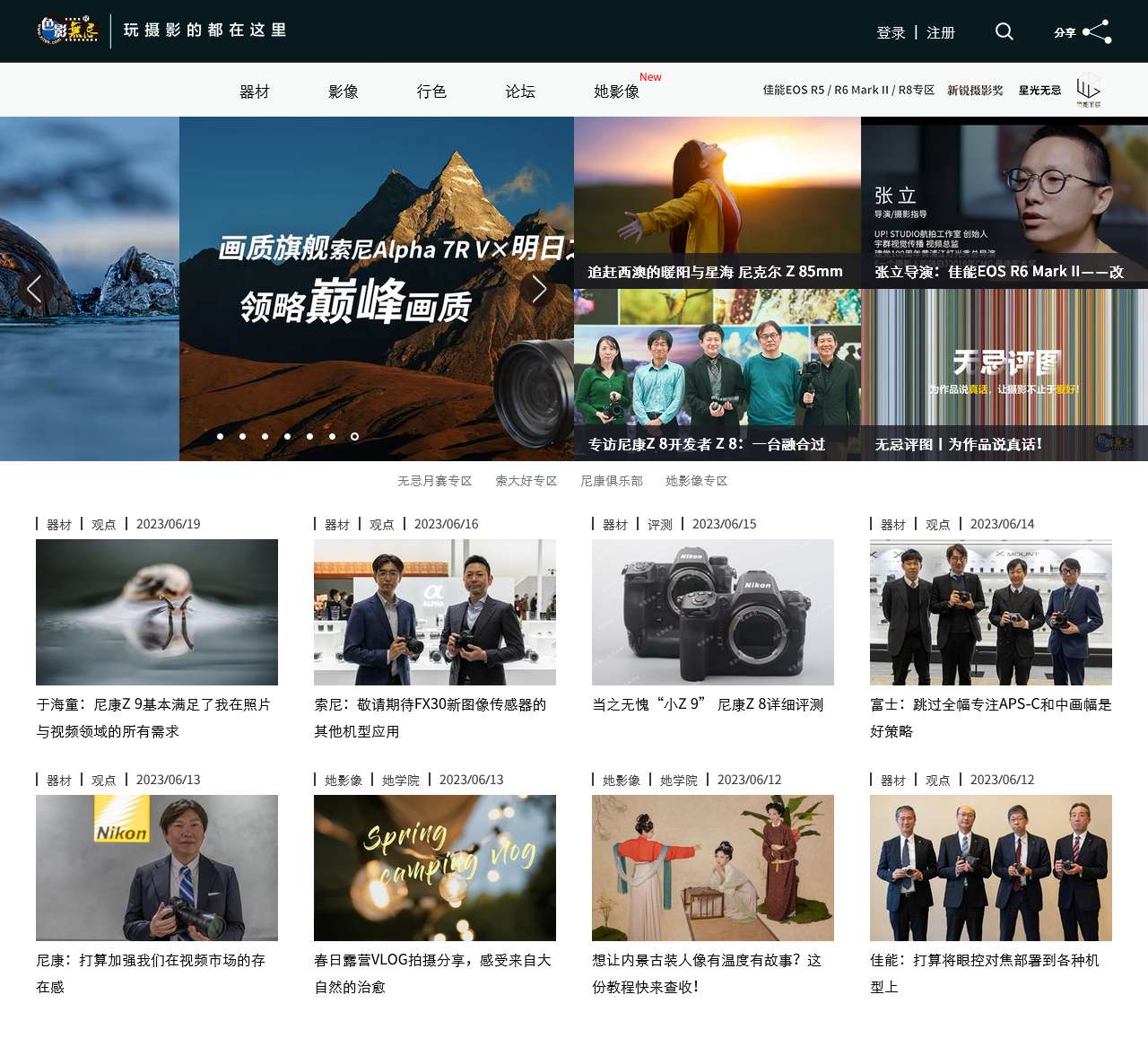The image size is (1148, 1047).
Task: Open article 当之无愧“小Z 9” 尼康Z 8详细评测
Action: pyautogui.click(x=708, y=705)
